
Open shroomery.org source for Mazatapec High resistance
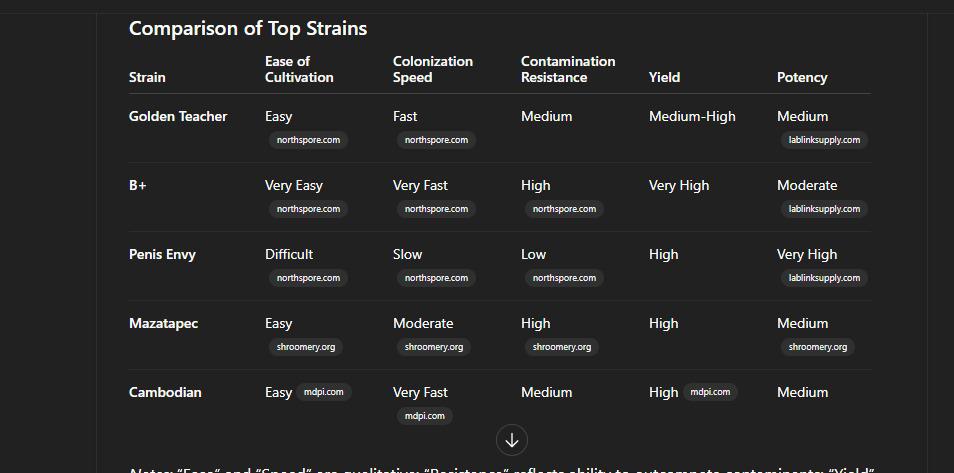[562, 347]
